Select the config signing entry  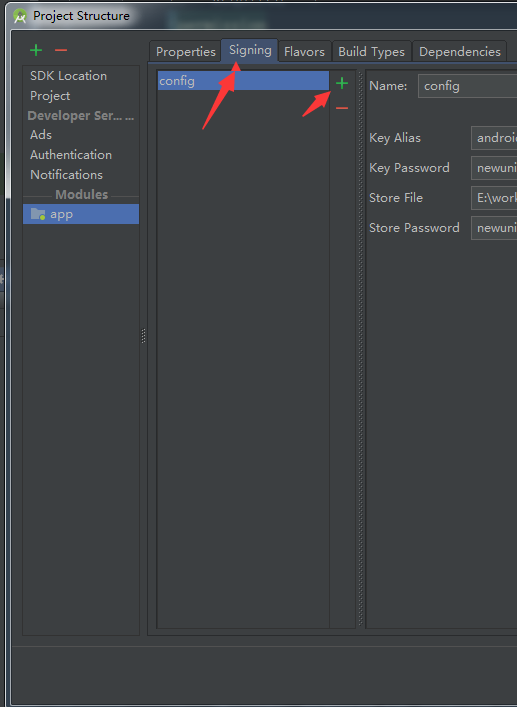(x=243, y=81)
